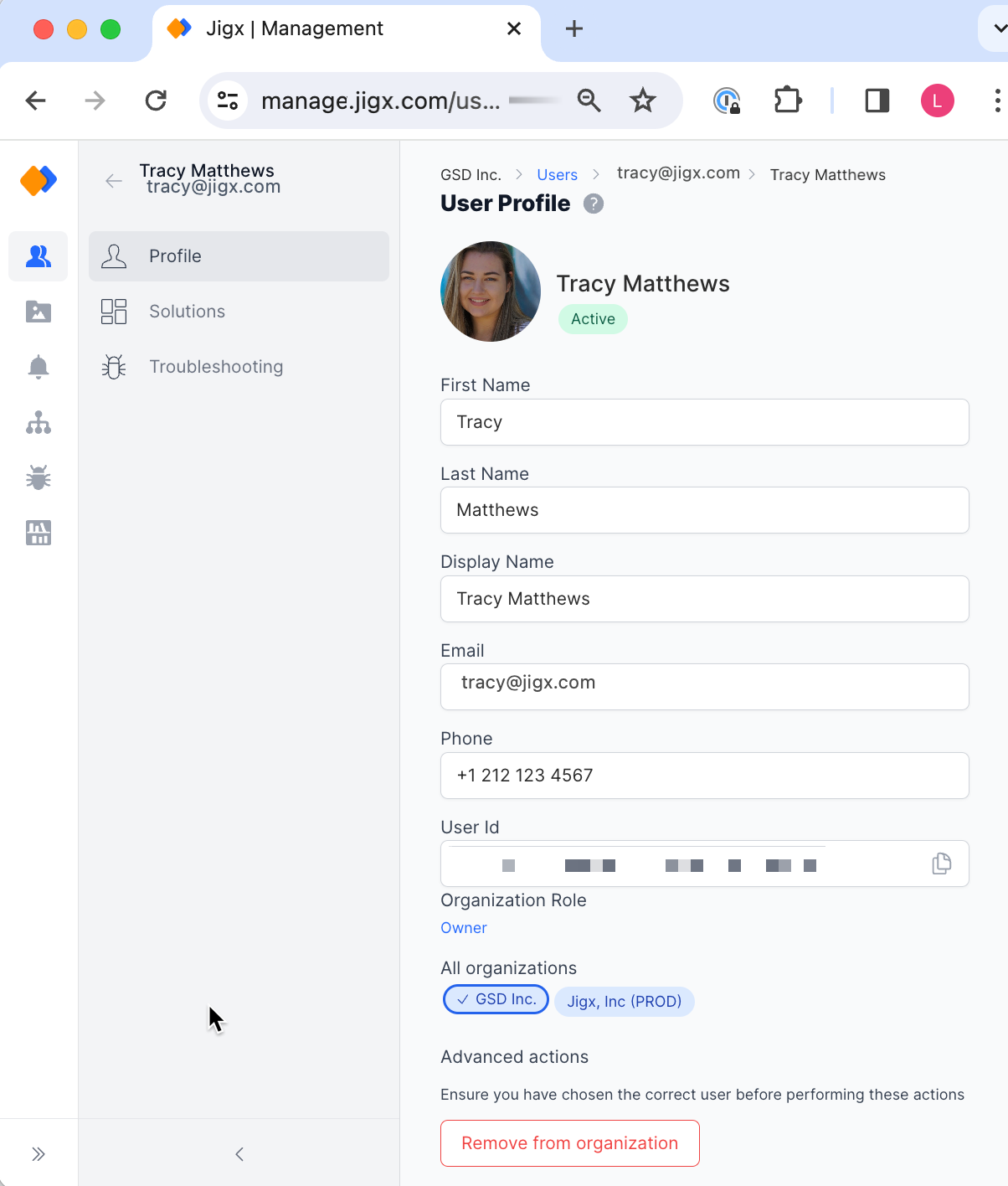Open a new tab with plus button
Viewport: 1008px width, 1186px height.
click(x=574, y=28)
